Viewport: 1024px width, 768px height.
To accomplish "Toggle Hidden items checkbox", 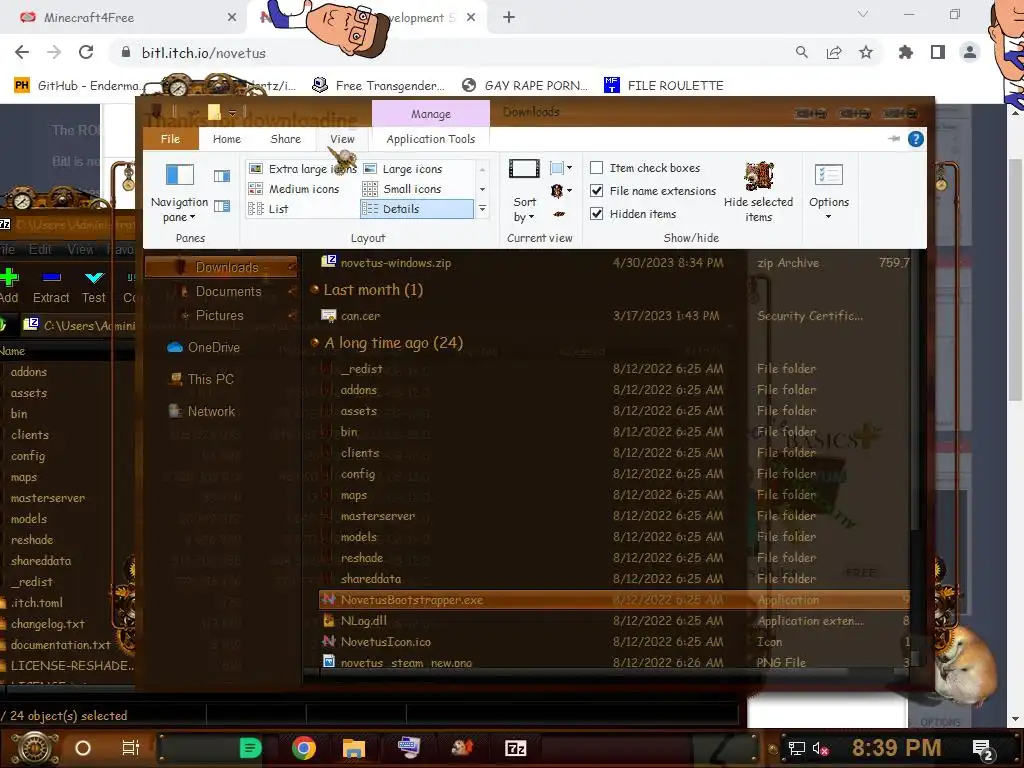I will (596, 214).
